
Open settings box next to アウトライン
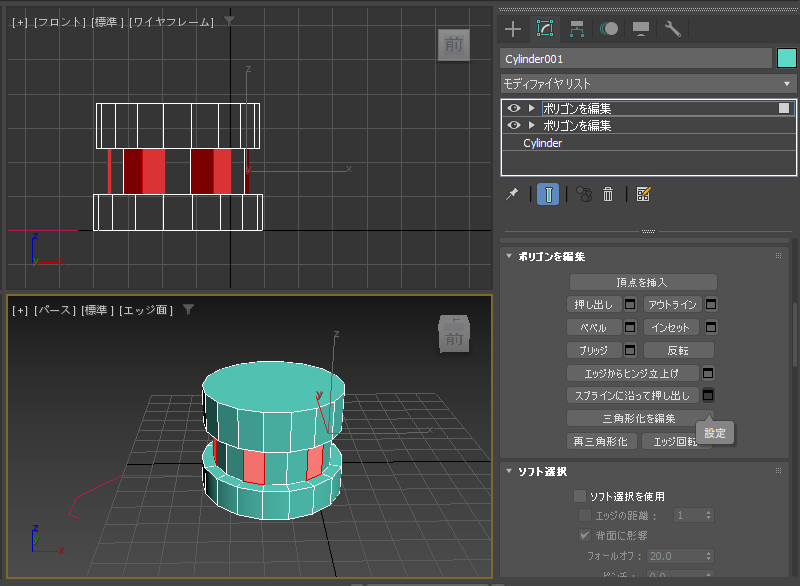tap(711, 304)
